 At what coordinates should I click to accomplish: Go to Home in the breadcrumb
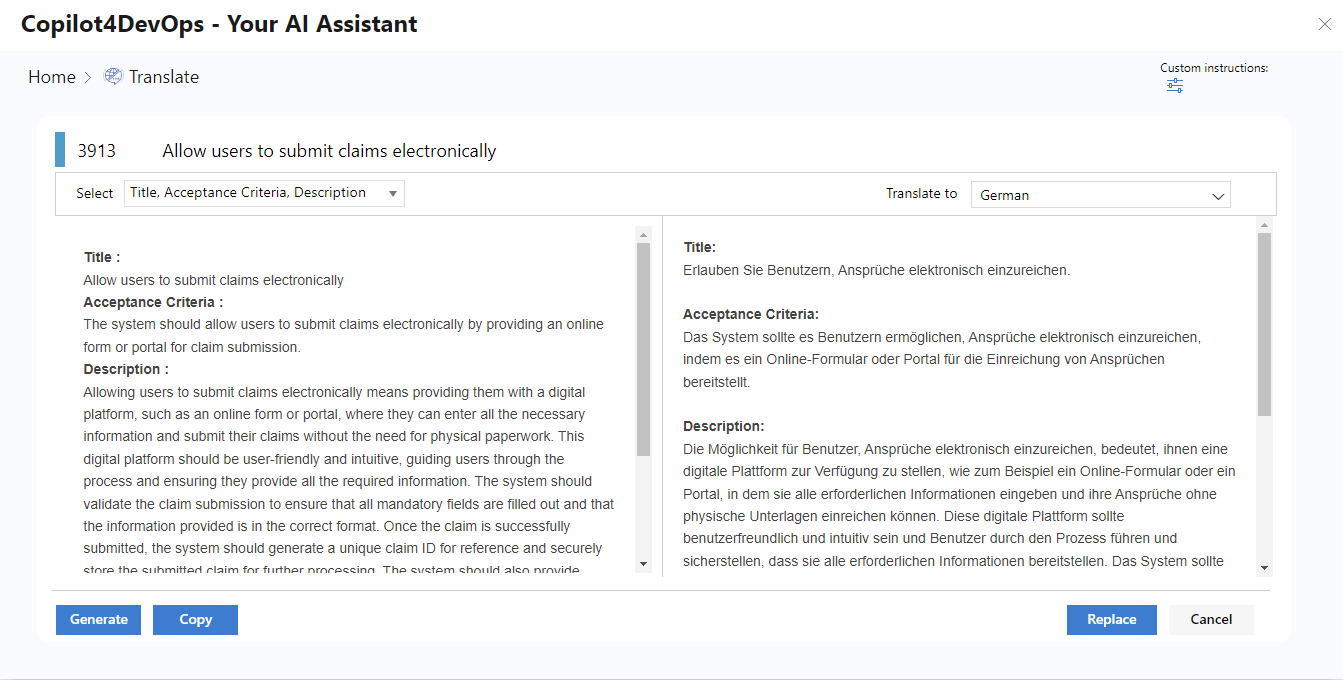click(x=52, y=77)
